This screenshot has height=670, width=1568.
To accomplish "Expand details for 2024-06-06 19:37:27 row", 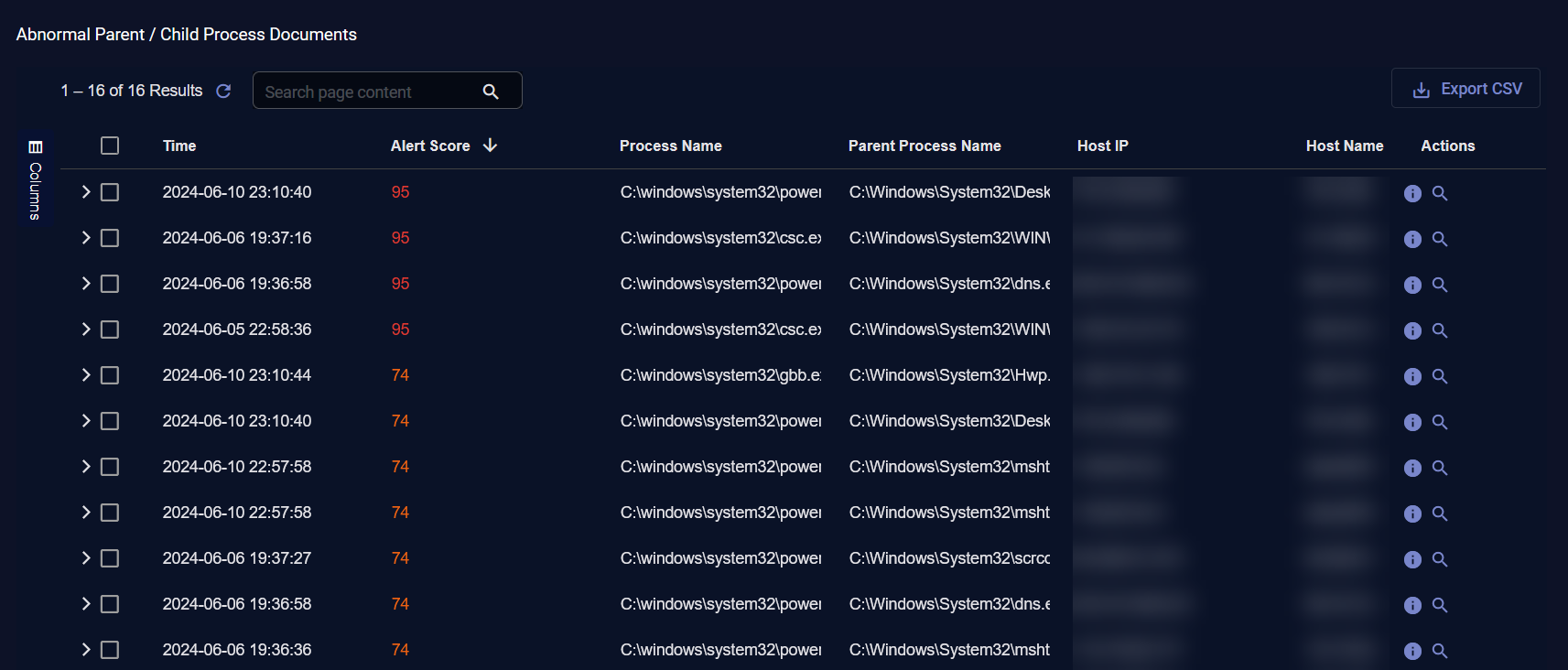I will [86, 558].
